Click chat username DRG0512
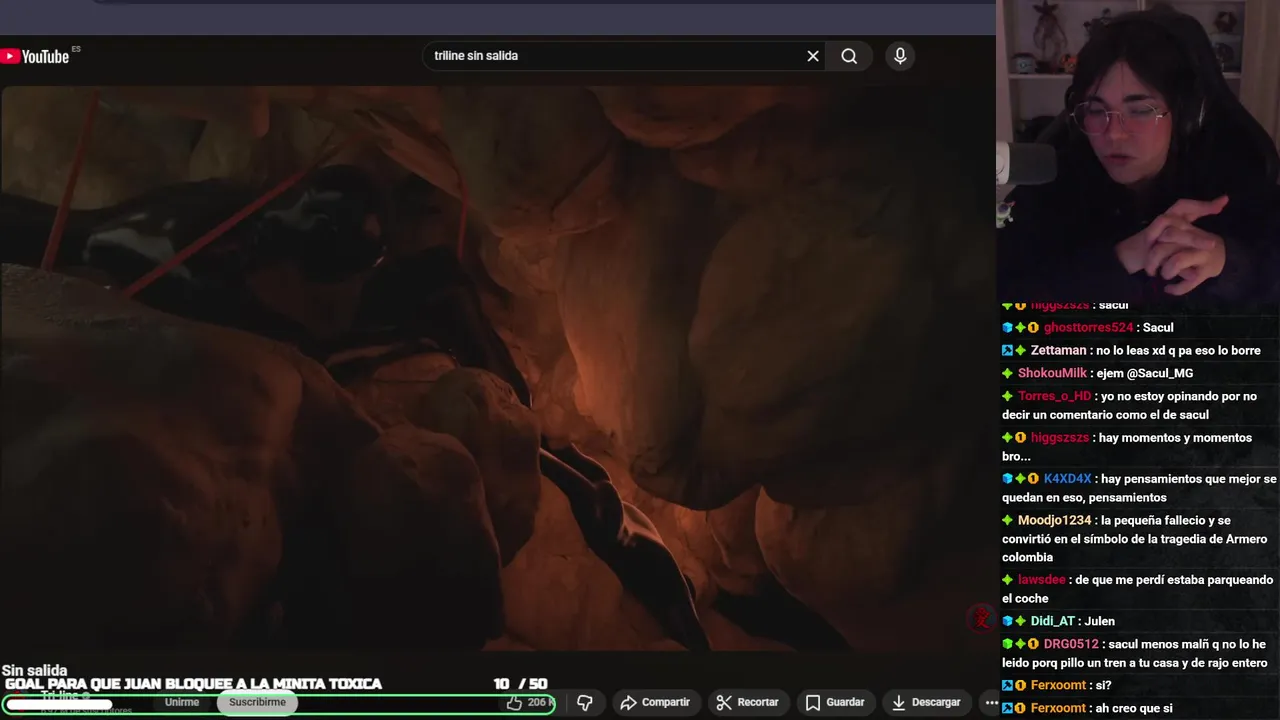This screenshot has width=1280, height=720. click(1071, 644)
